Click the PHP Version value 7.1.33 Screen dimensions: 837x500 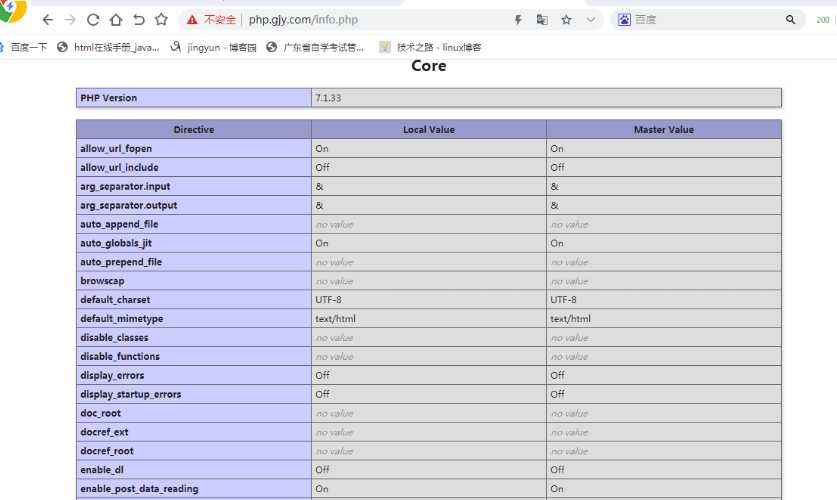pyautogui.click(x=328, y=98)
